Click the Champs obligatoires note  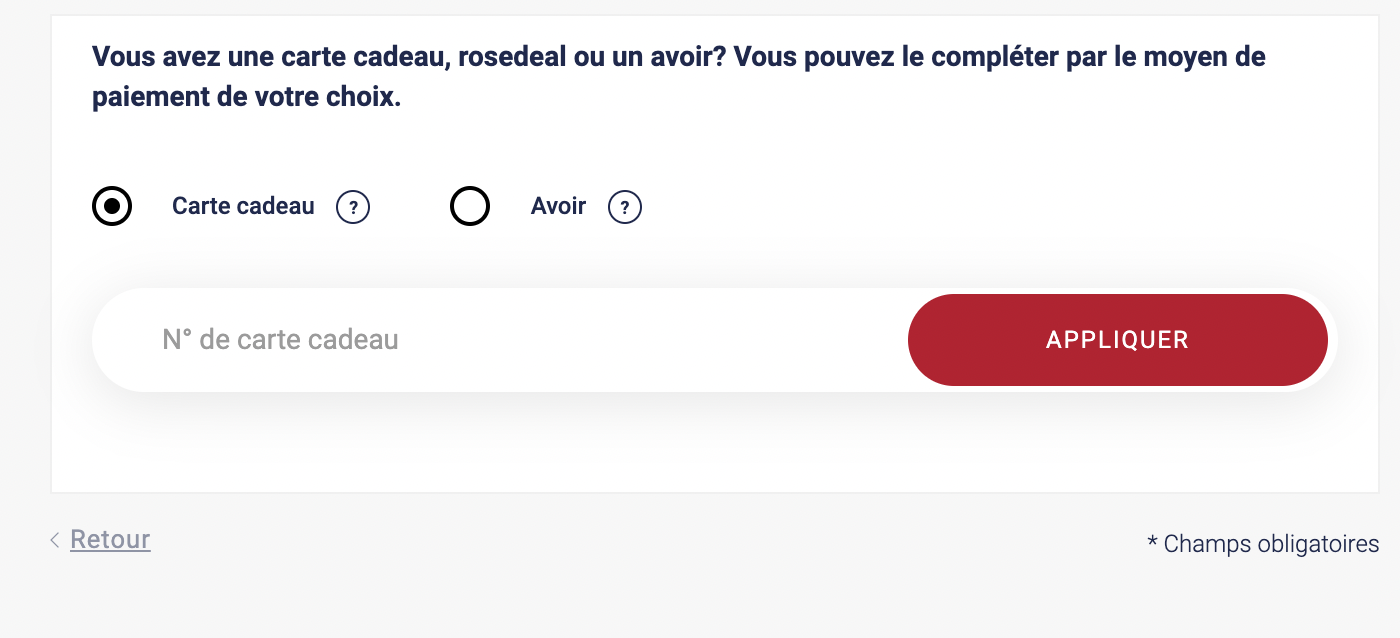(1263, 544)
